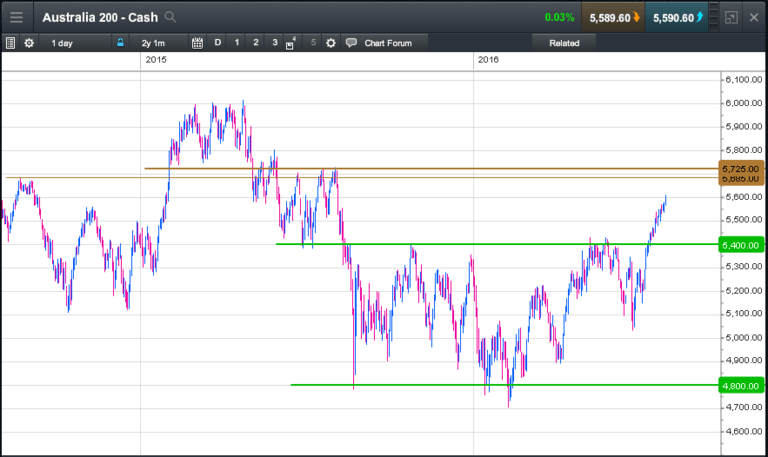Open the 1 day interval dropdown
The width and height of the screenshot is (768, 457).
coord(74,43)
